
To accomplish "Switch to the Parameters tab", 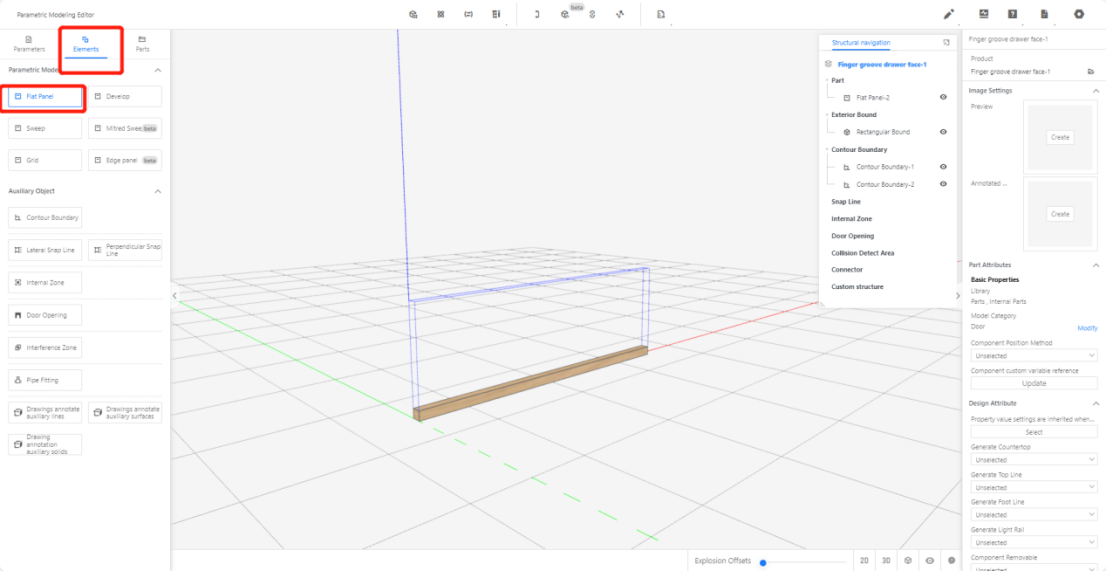I will coord(28,44).
